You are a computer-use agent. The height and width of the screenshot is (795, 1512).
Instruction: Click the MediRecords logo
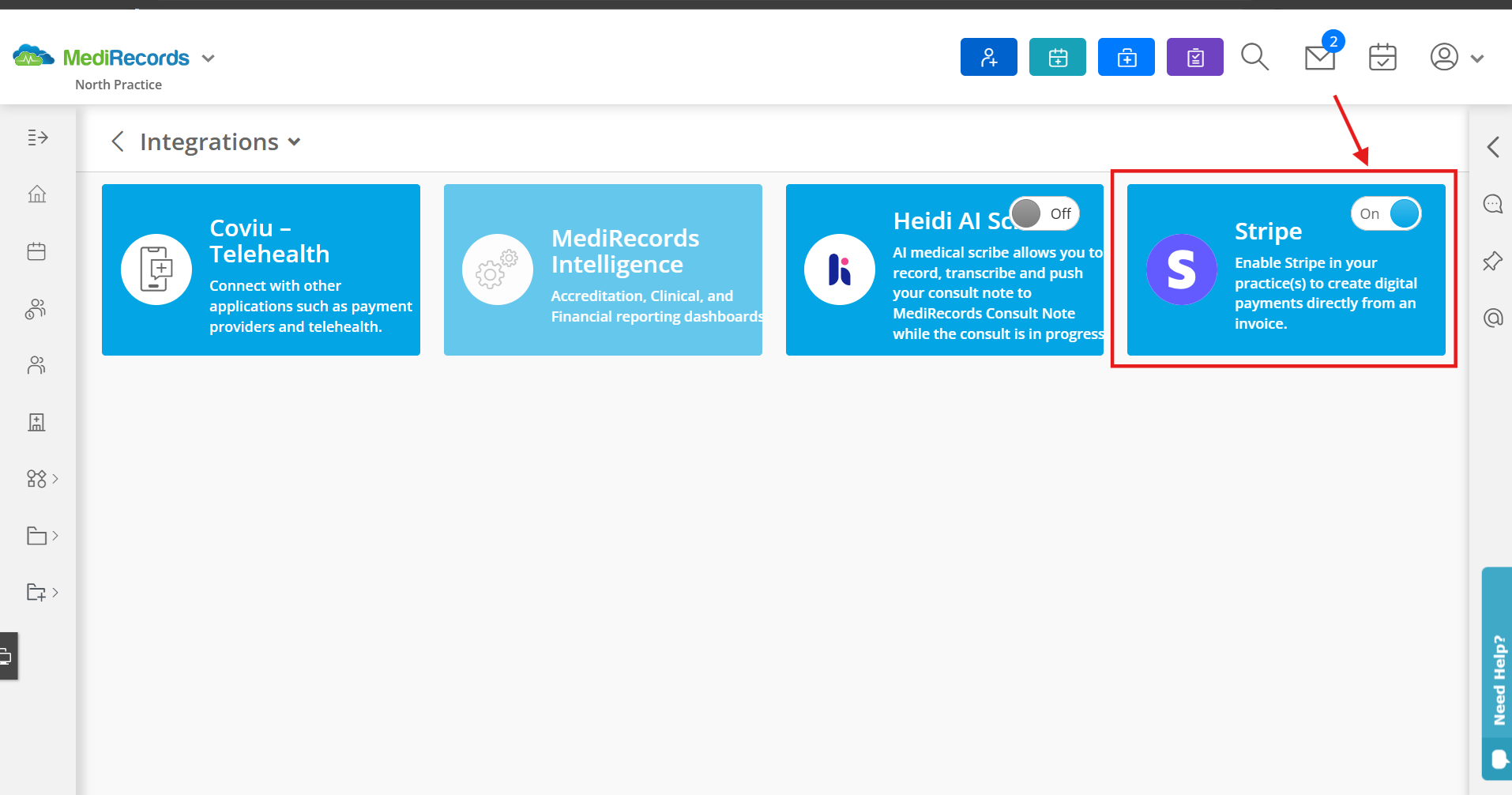[x=101, y=57]
